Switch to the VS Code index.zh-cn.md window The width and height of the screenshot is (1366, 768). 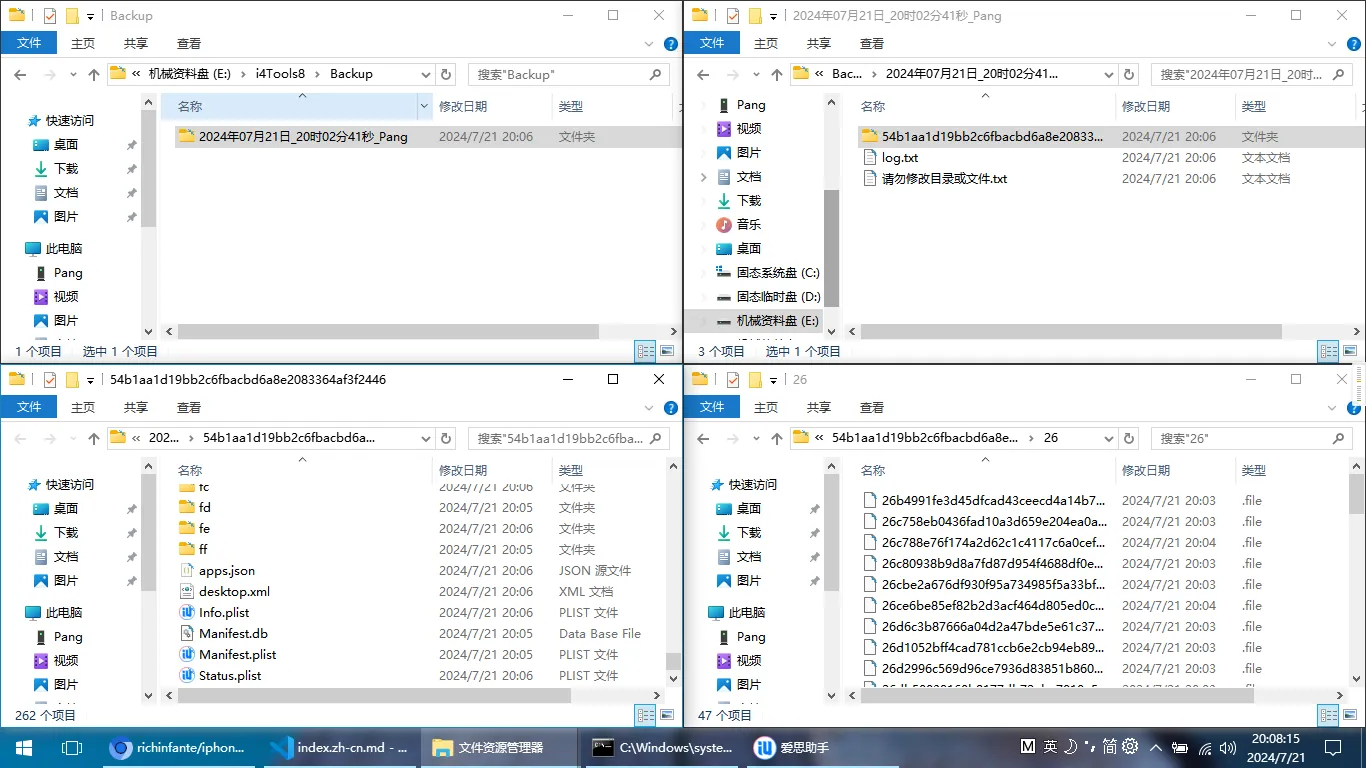click(x=340, y=747)
